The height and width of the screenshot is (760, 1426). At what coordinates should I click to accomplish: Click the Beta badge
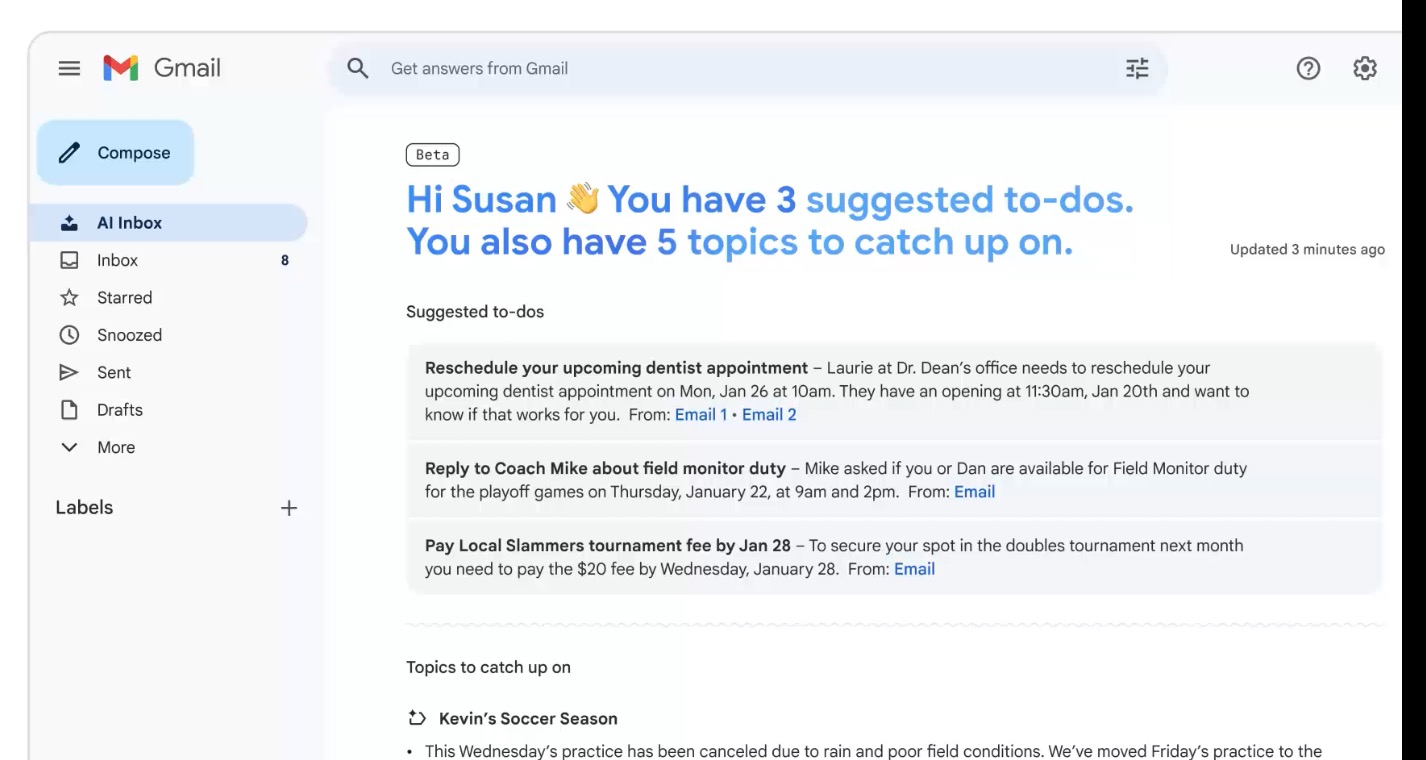click(432, 155)
